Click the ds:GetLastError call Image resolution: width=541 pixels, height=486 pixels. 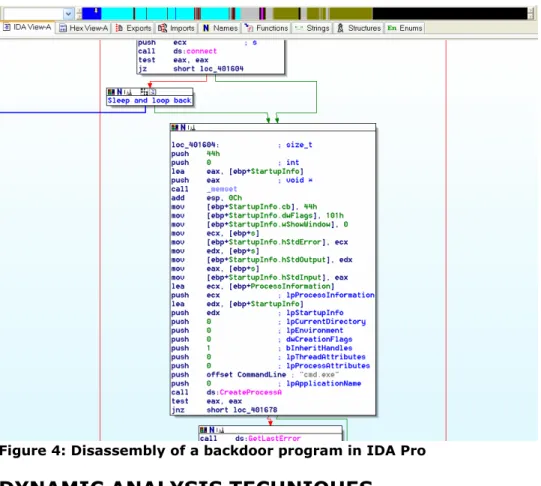[268, 438]
